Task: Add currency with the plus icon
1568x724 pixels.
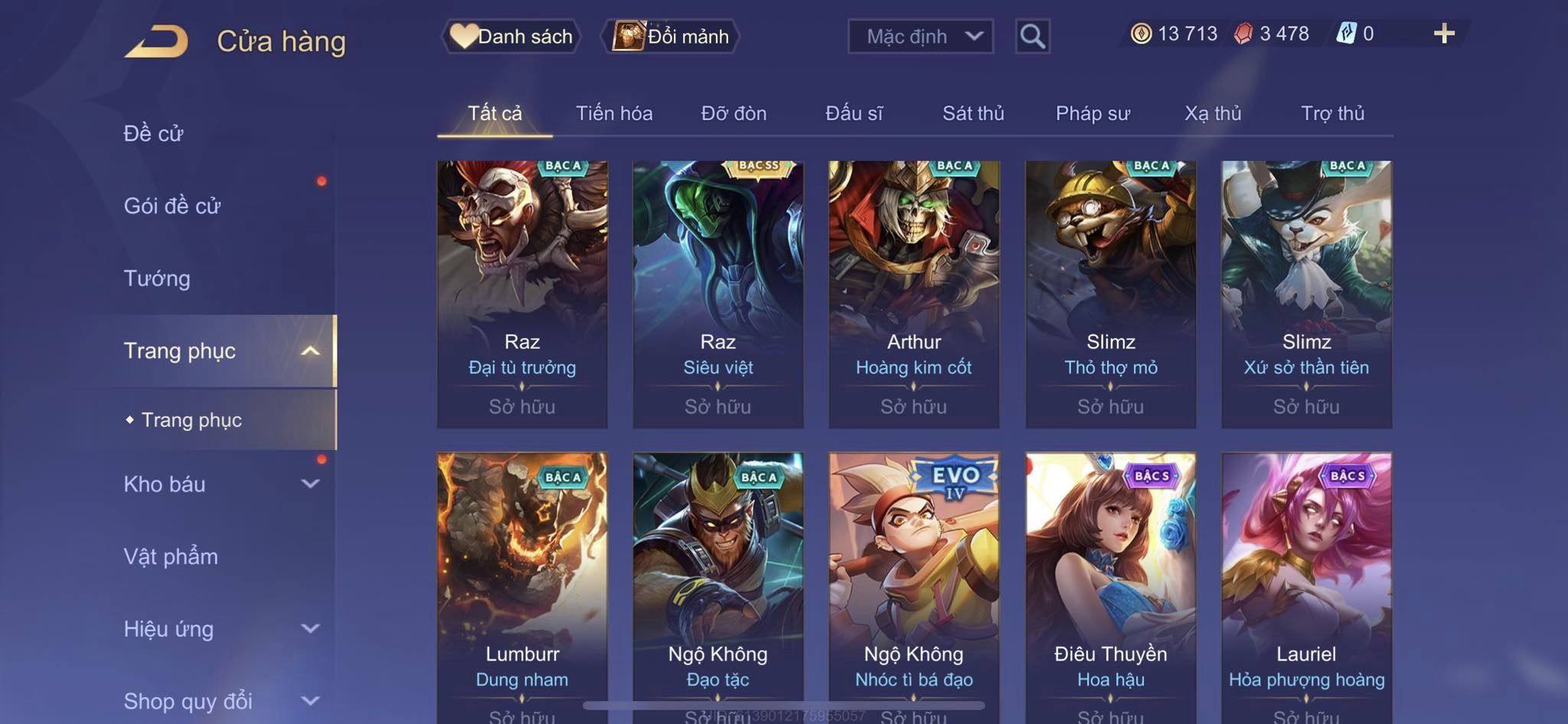Action: click(1444, 34)
